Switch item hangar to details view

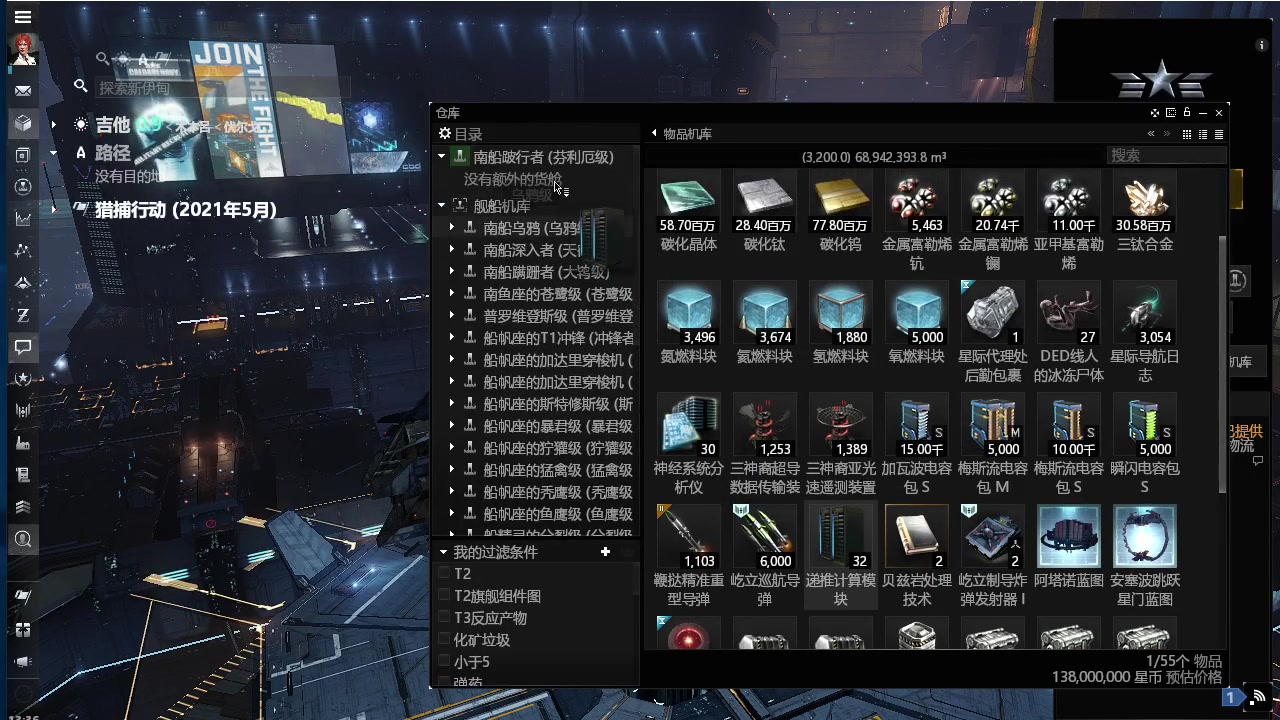pos(1203,134)
